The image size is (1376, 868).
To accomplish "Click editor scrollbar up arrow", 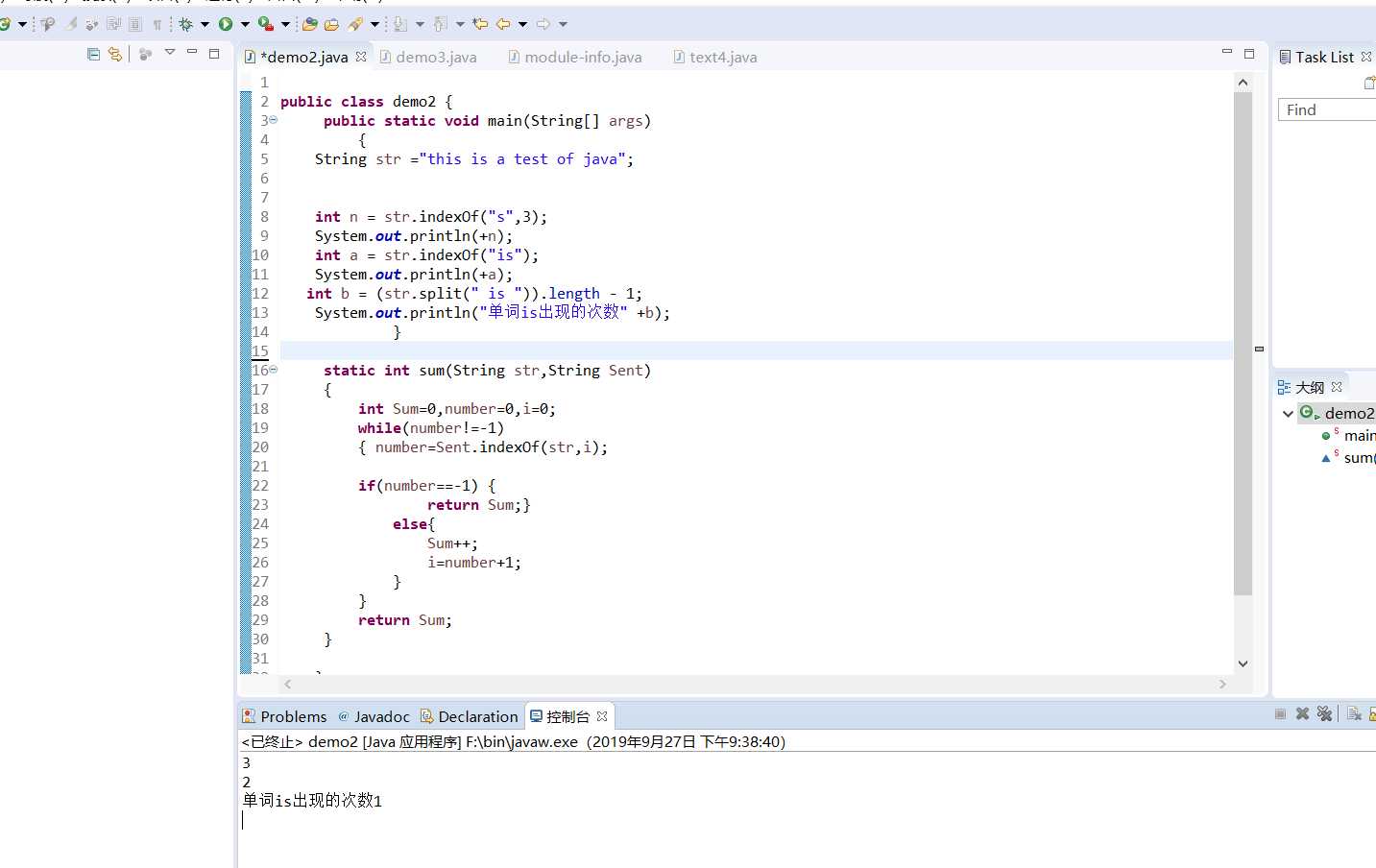I will tap(1243, 83).
